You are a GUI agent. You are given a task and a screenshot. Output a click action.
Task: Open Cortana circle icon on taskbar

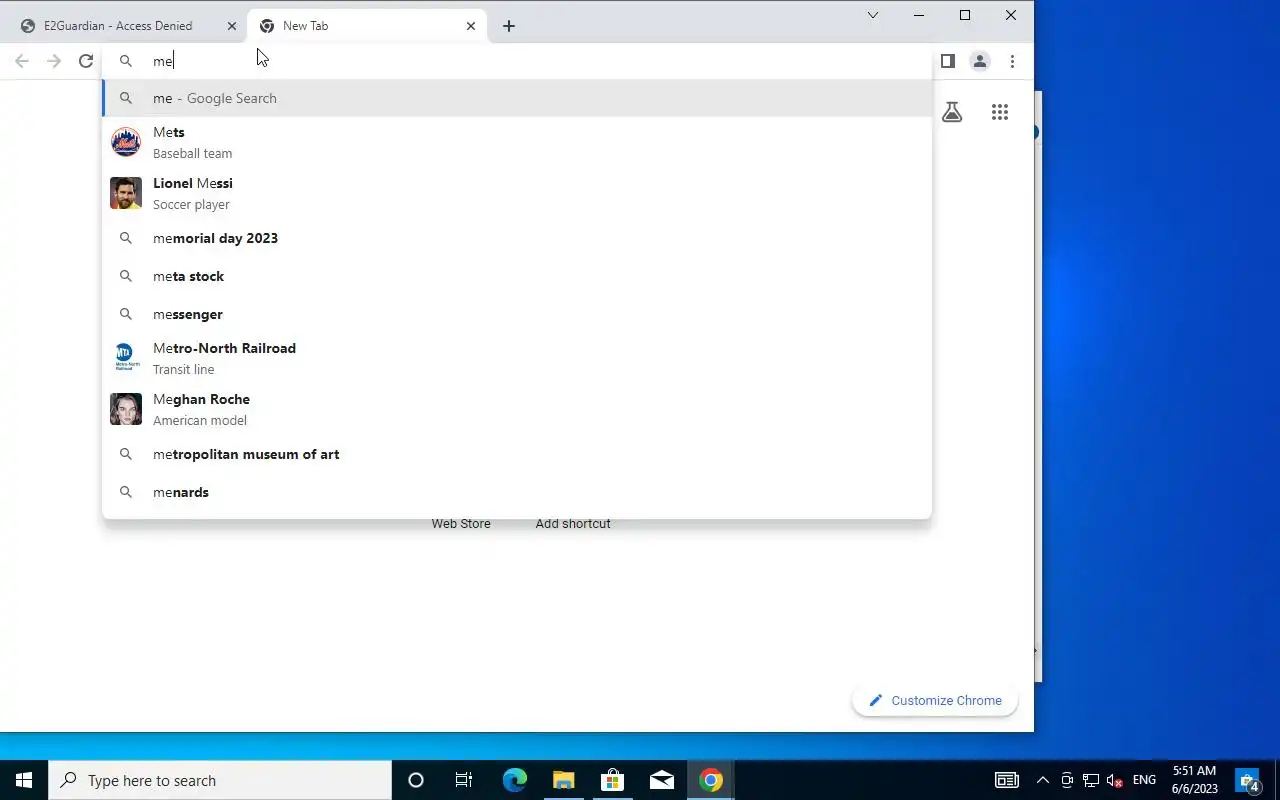click(416, 780)
